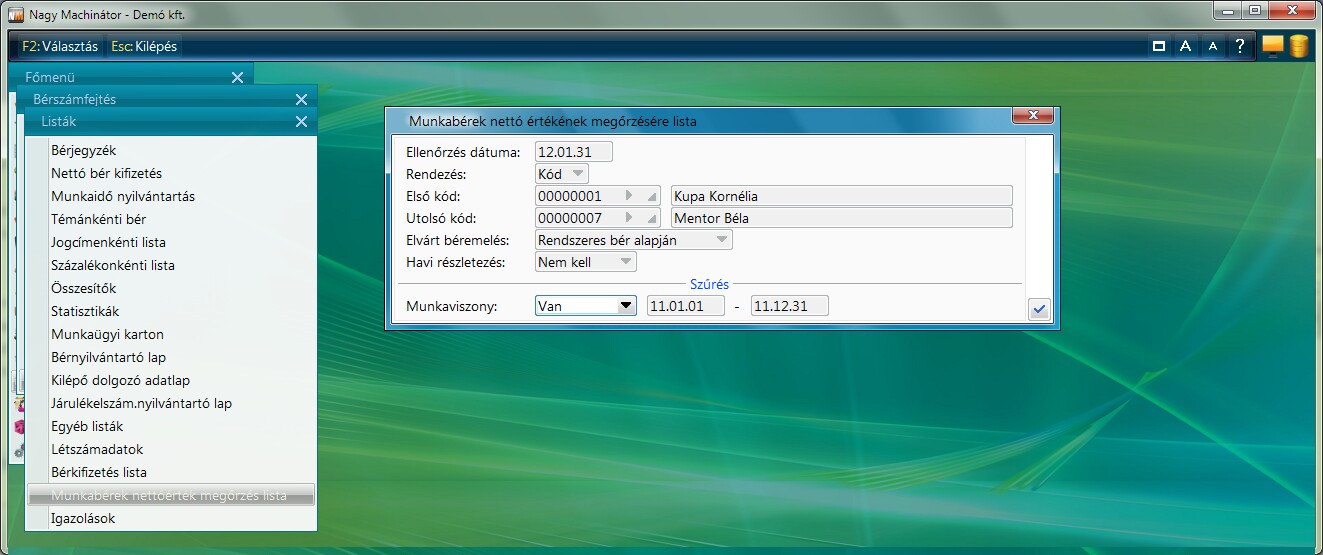This screenshot has height=555, width=1323.
Task: Open Munkaügyi karton in the list menu
Action: click(107, 334)
